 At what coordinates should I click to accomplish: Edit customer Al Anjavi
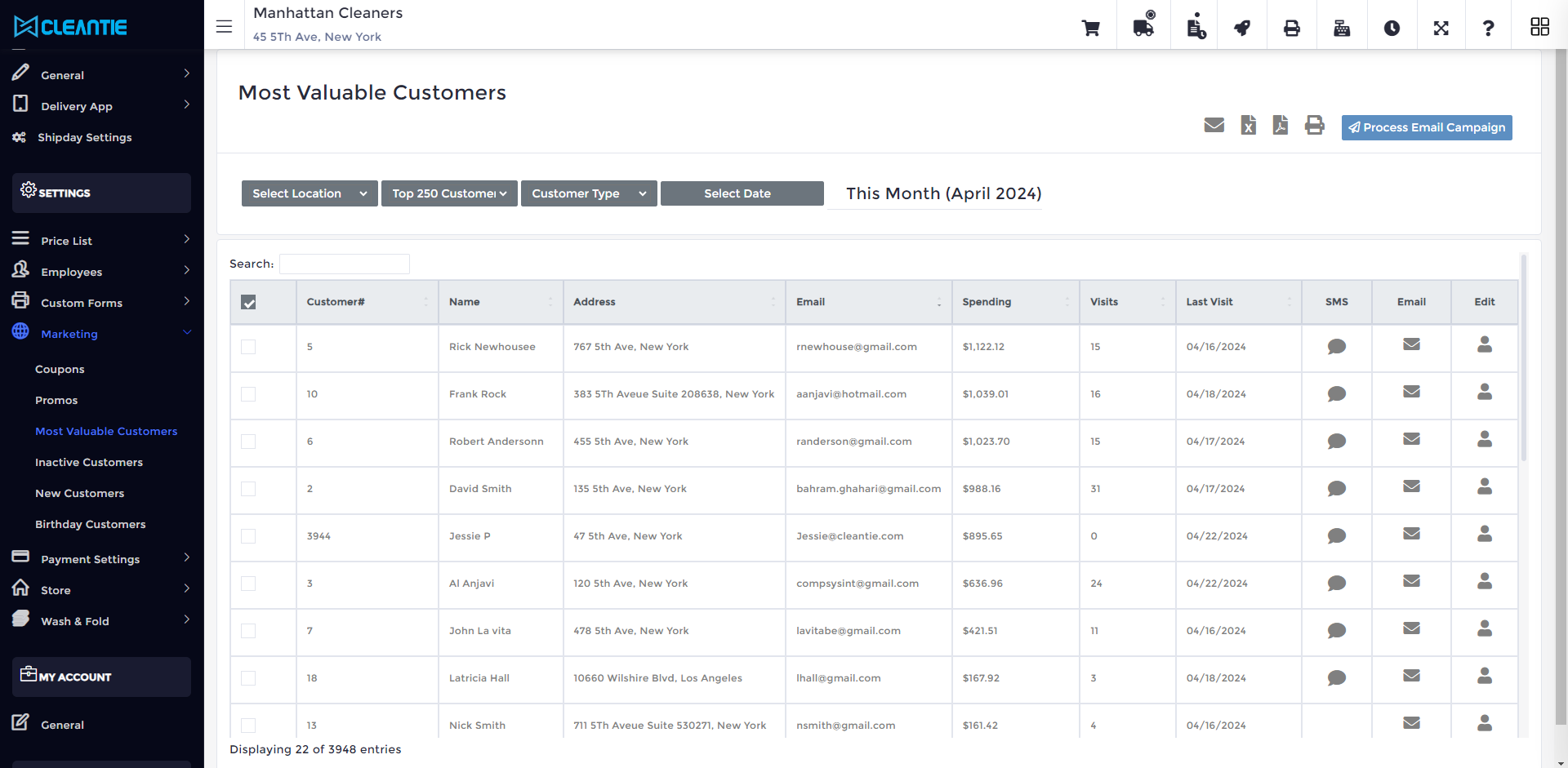pyautogui.click(x=1485, y=581)
